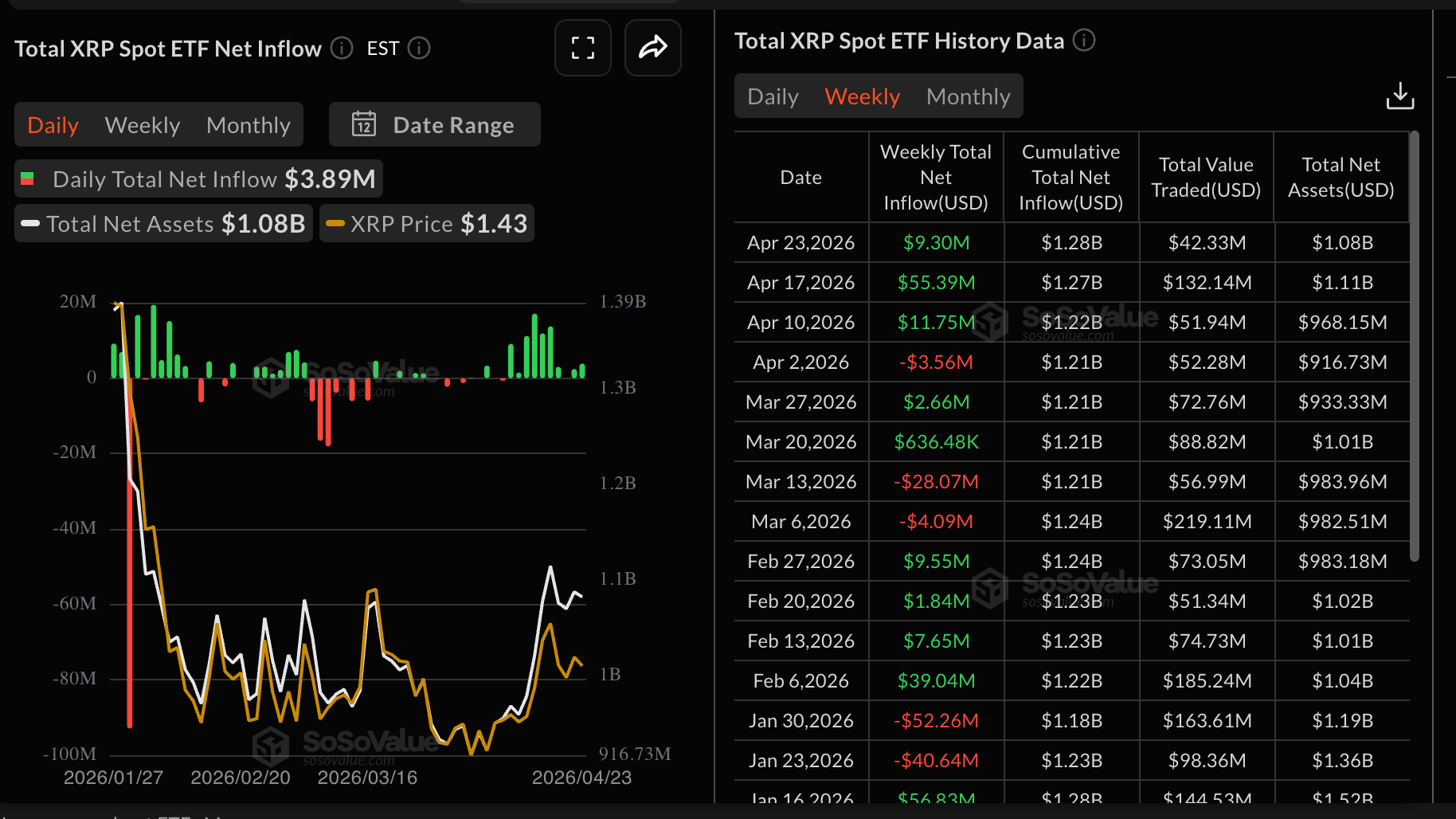Open the Date Range picker
Screen dimensions: 1456x819
tap(435, 124)
